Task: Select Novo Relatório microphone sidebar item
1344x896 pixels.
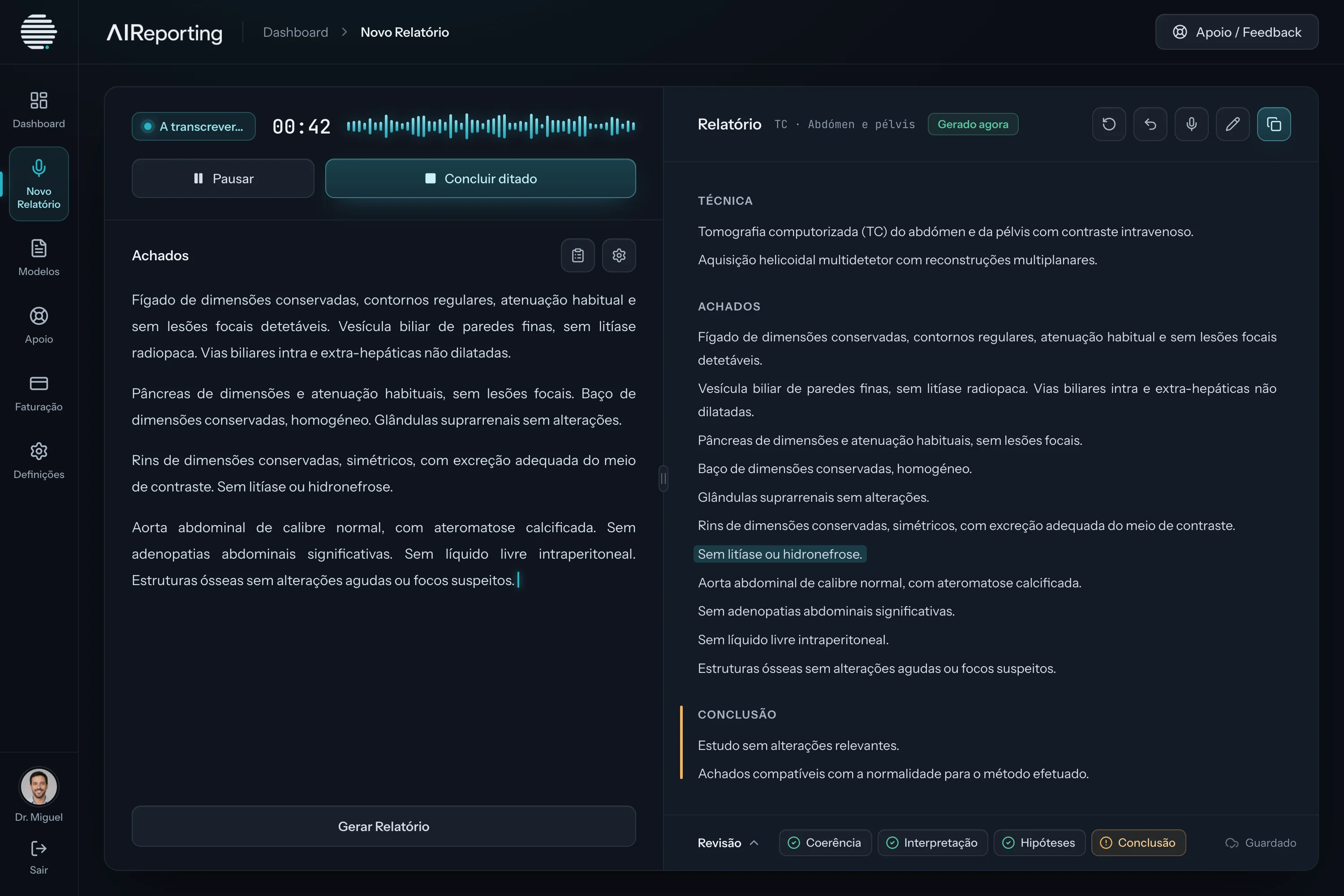Action: click(x=39, y=183)
